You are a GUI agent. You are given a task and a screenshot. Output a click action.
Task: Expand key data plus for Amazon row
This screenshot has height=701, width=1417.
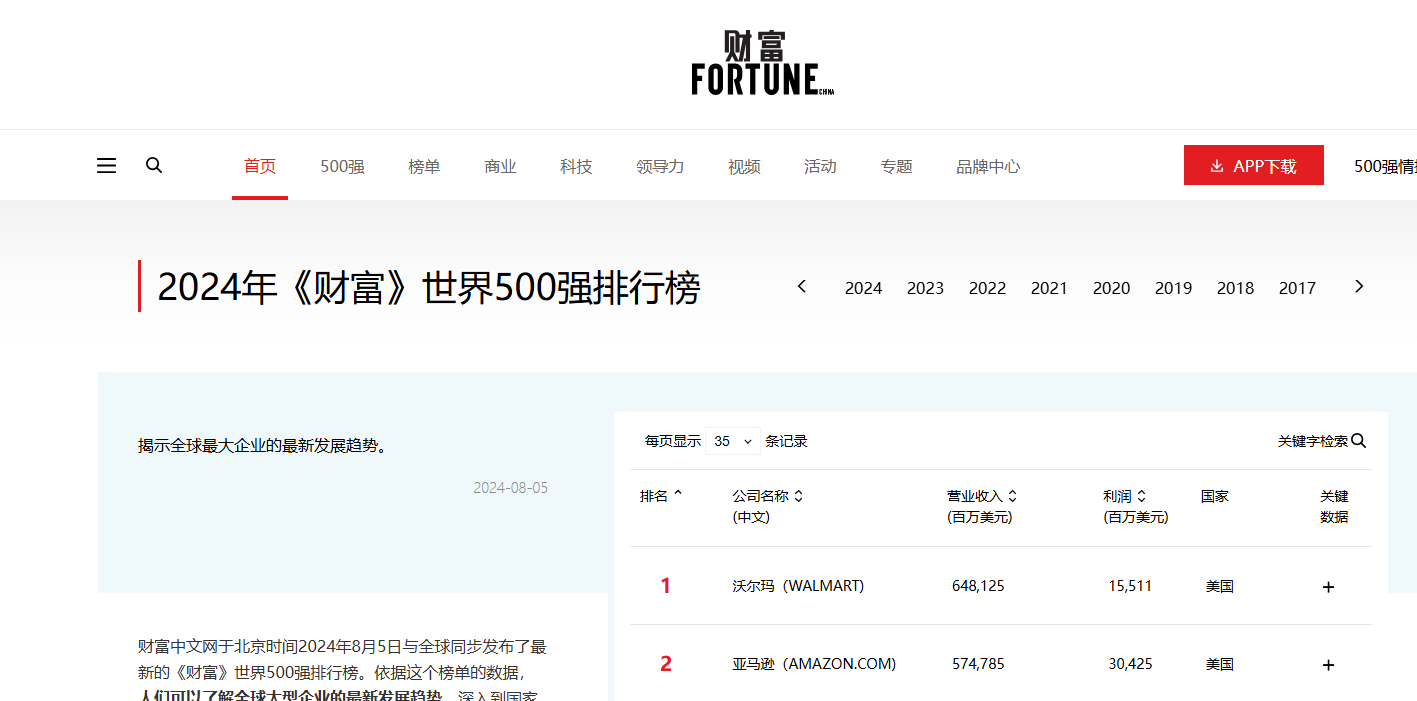(1328, 665)
